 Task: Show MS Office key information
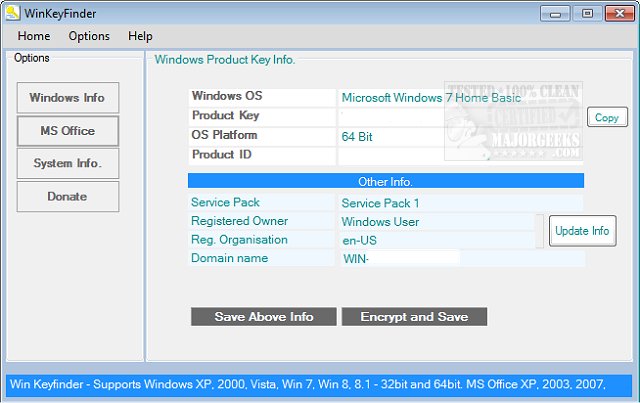[68, 131]
